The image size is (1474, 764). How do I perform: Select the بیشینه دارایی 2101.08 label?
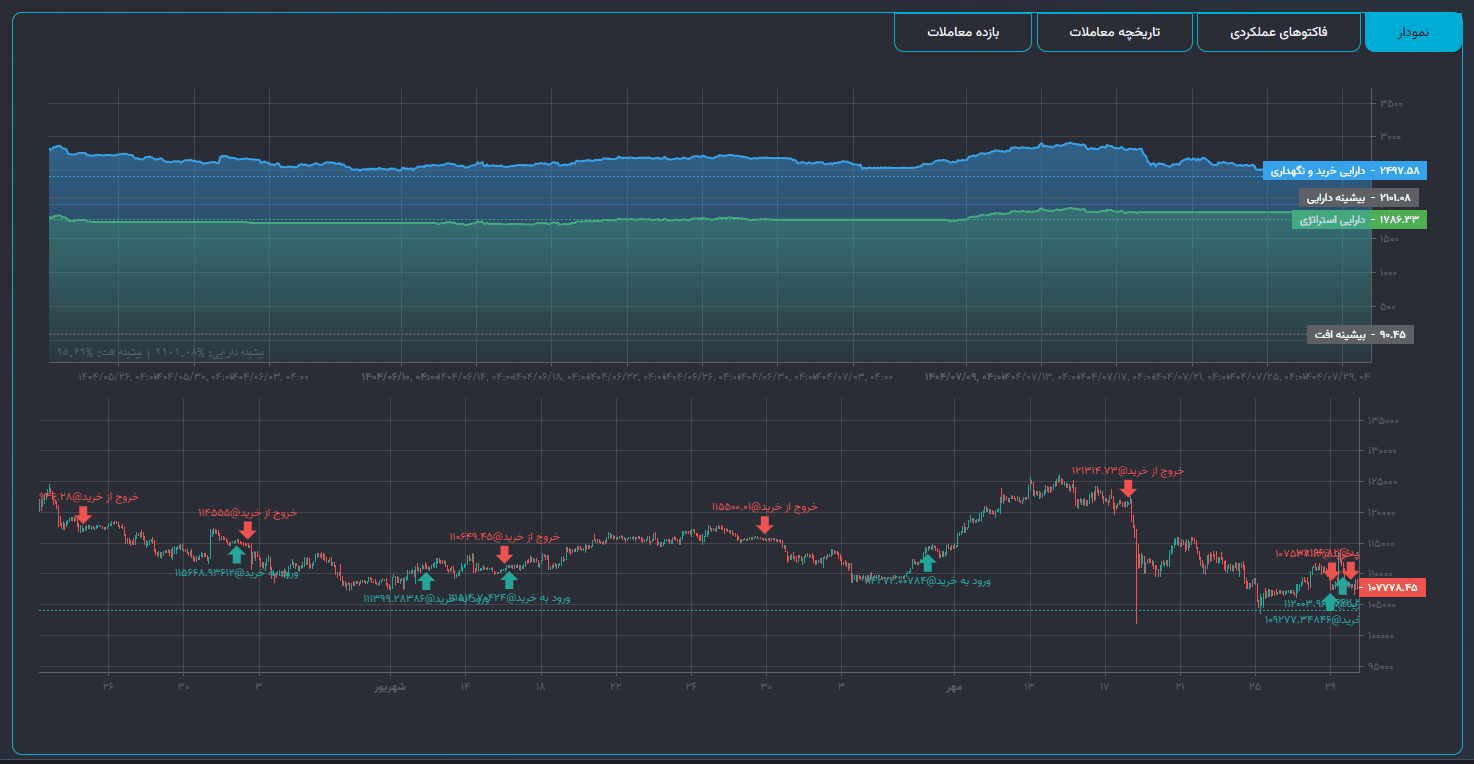point(1358,197)
